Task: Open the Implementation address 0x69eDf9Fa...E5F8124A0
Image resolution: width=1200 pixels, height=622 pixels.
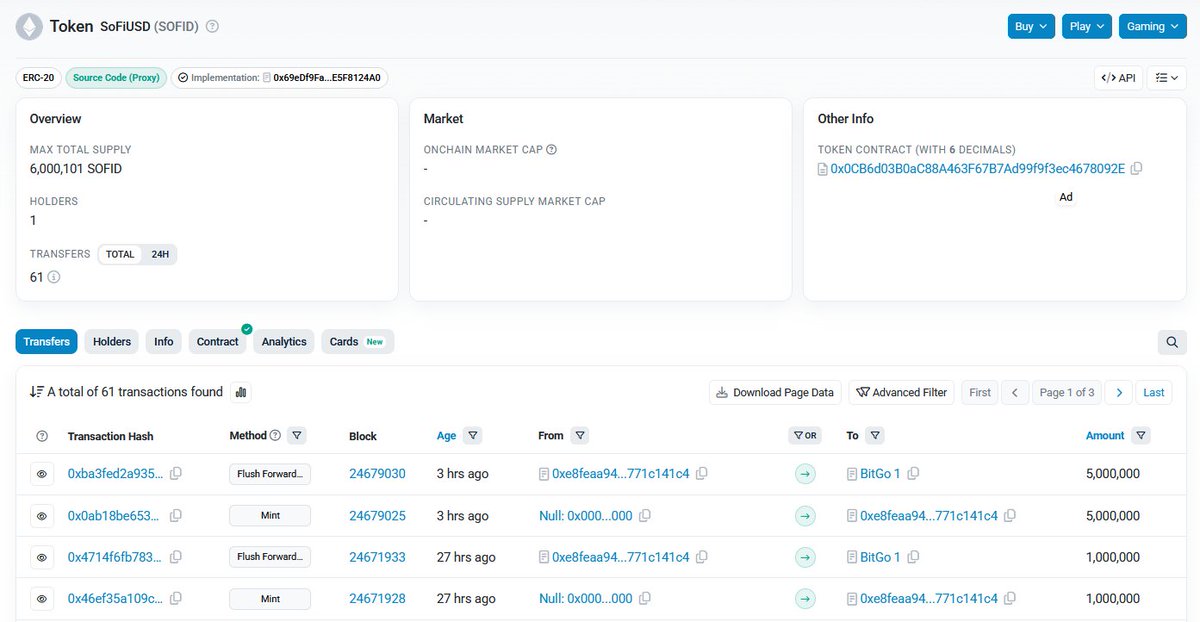Action: coord(327,78)
